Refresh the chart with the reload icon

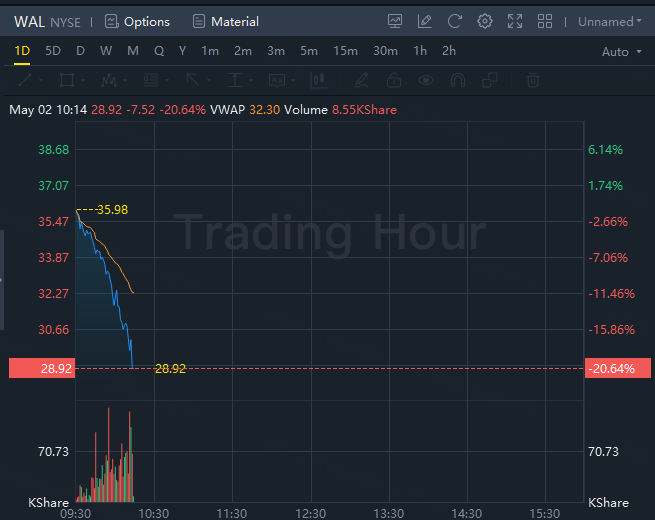pos(454,21)
